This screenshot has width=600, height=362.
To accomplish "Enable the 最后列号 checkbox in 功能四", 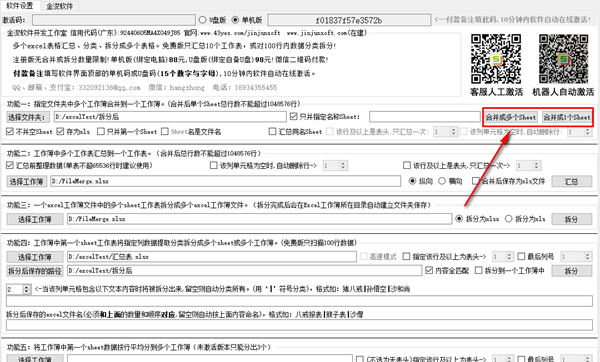I will click(521, 256).
